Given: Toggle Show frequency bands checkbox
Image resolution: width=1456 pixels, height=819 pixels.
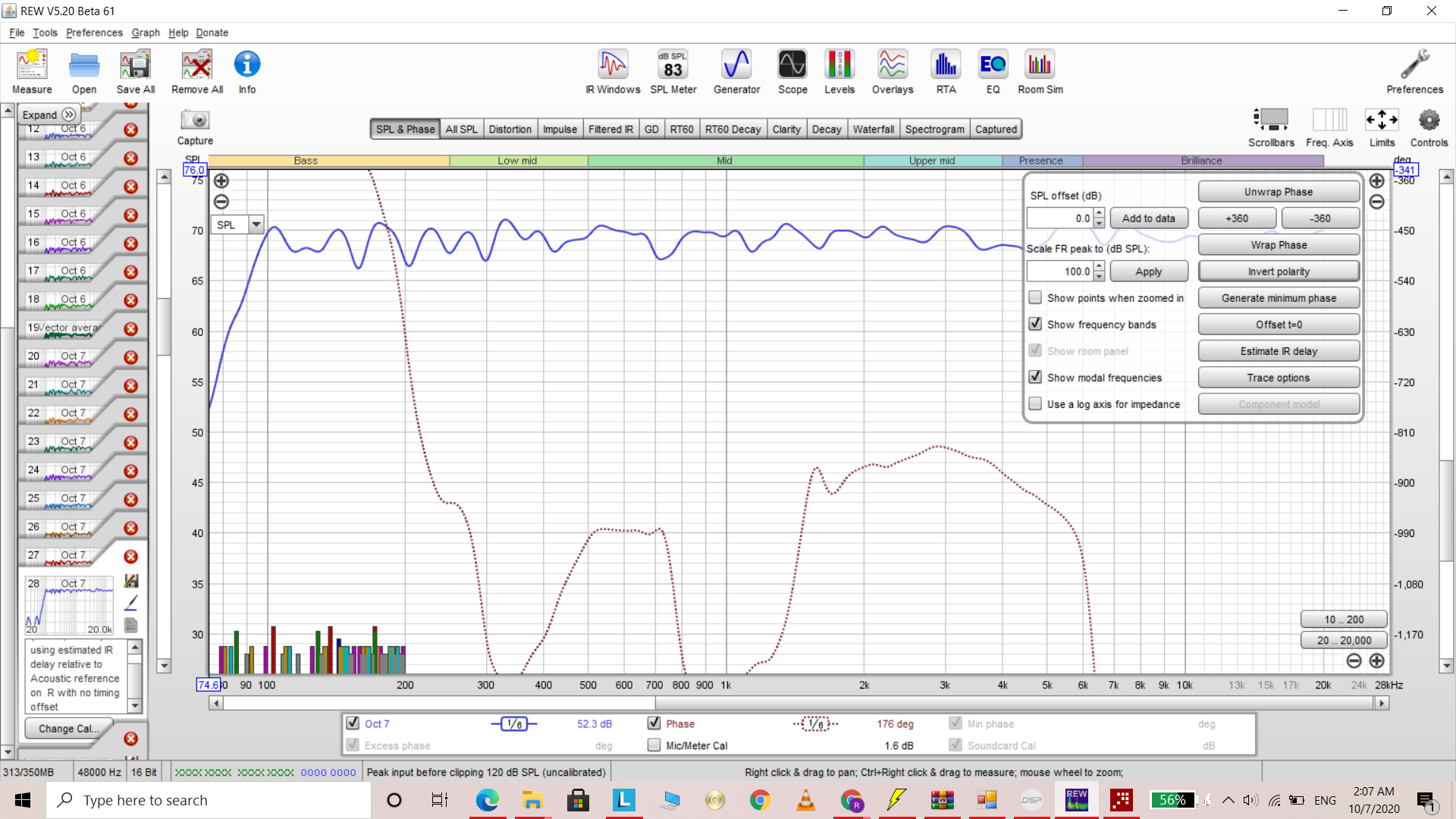Looking at the screenshot, I should coord(1035,324).
